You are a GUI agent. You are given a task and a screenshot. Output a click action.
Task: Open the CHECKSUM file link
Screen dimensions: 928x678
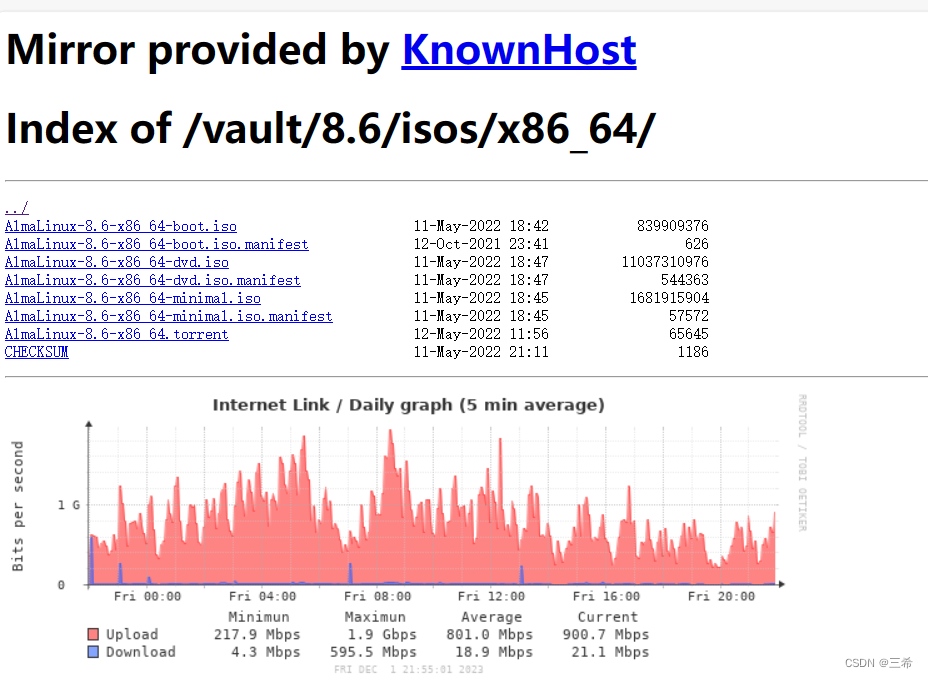coord(37,352)
